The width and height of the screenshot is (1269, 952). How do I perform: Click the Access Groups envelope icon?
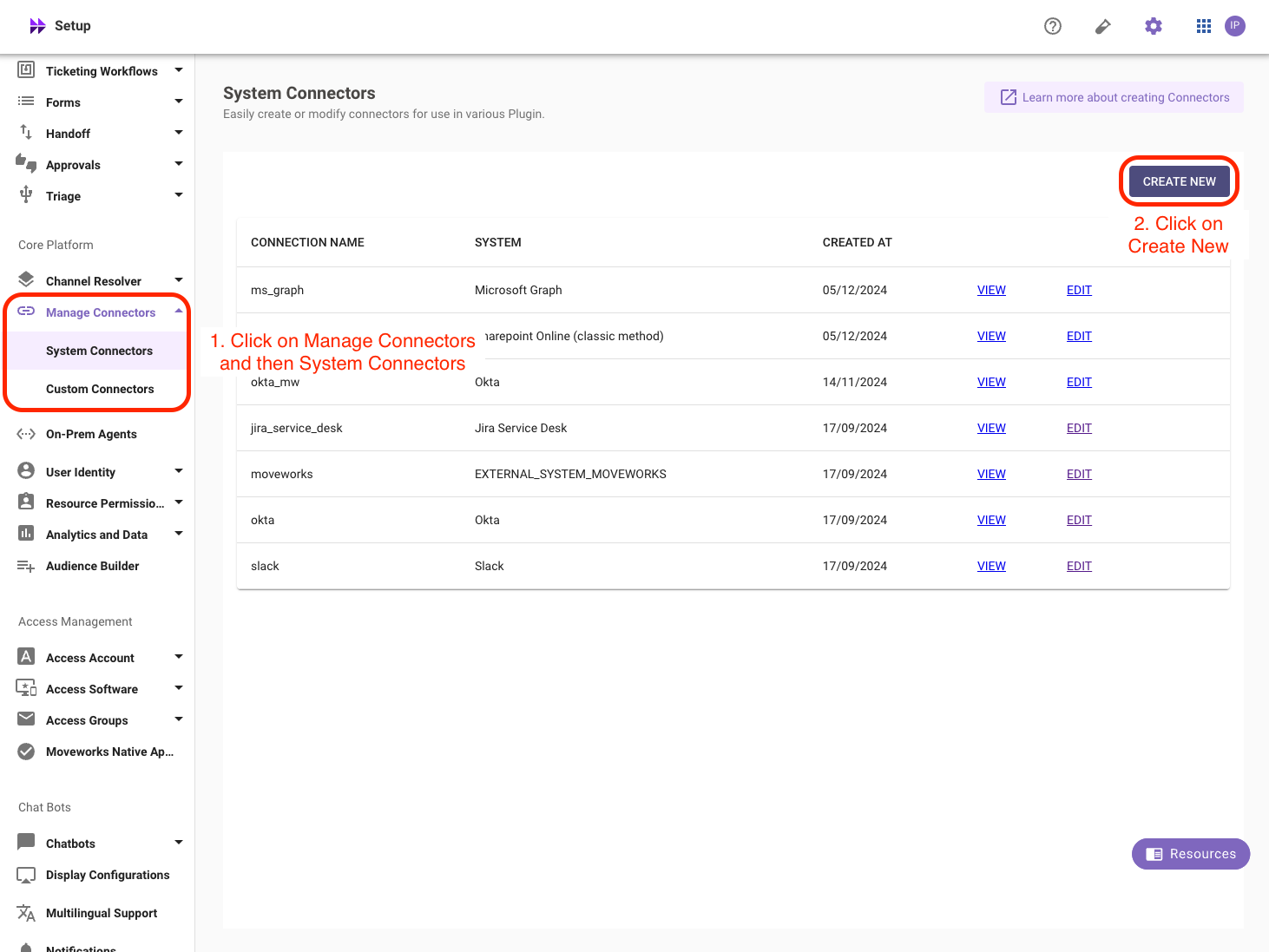(x=26, y=719)
